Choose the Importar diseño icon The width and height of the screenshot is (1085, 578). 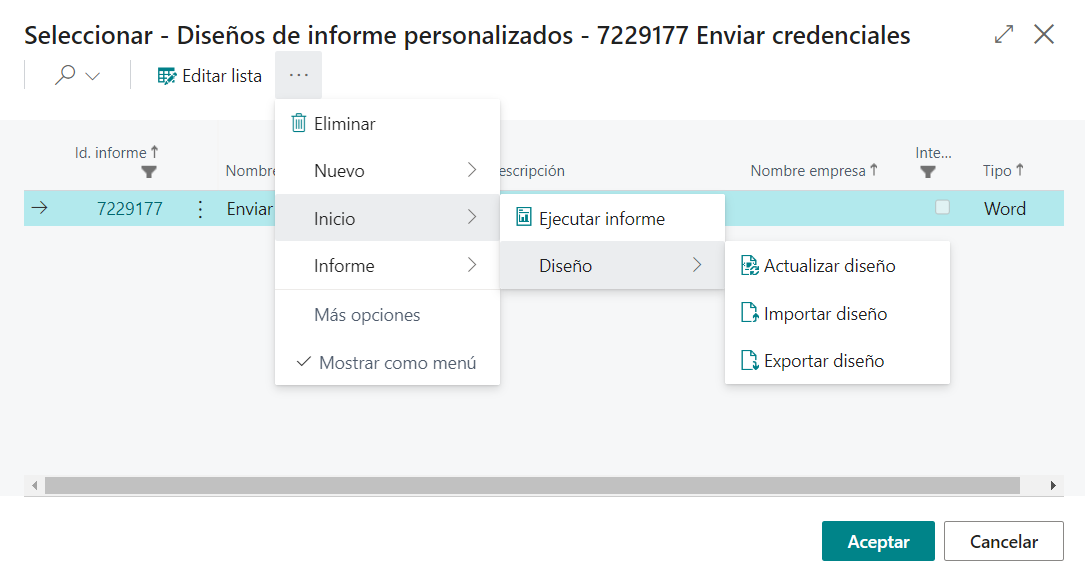pyautogui.click(x=749, y=314)
